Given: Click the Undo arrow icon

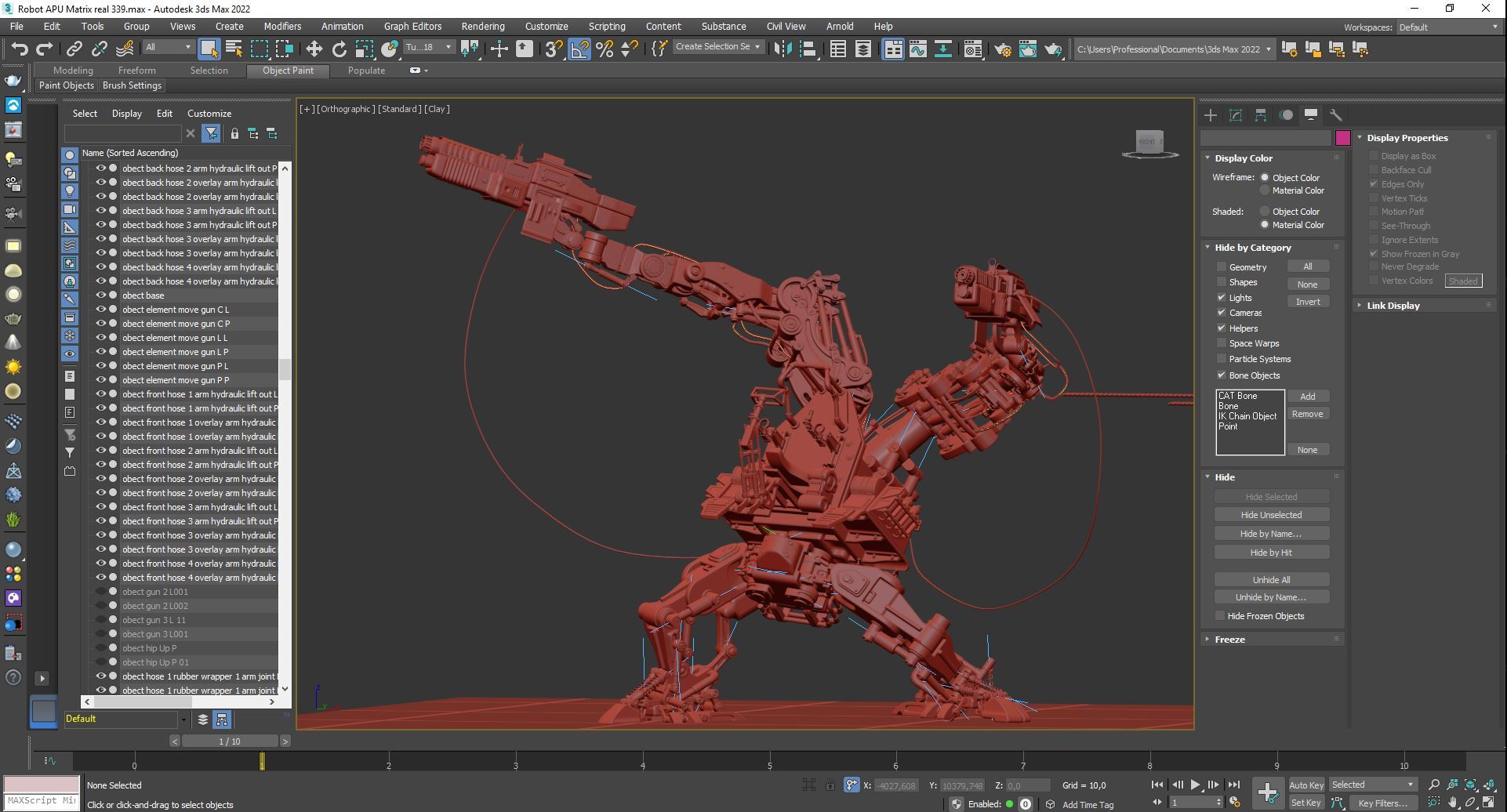Looking at the screenshot, I should (x=20, y=49).
